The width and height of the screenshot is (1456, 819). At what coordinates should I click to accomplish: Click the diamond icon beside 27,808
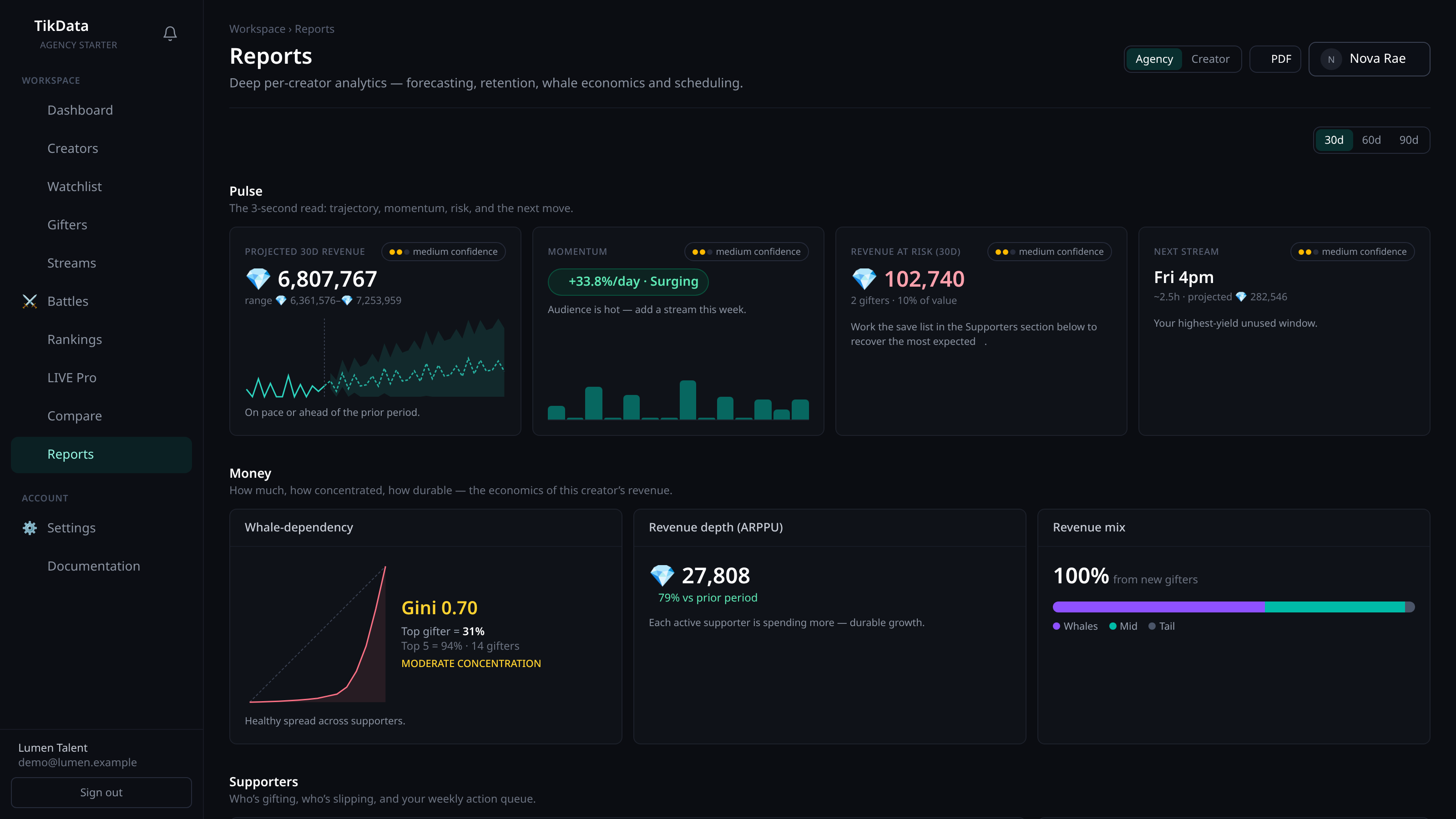[662, 576]
